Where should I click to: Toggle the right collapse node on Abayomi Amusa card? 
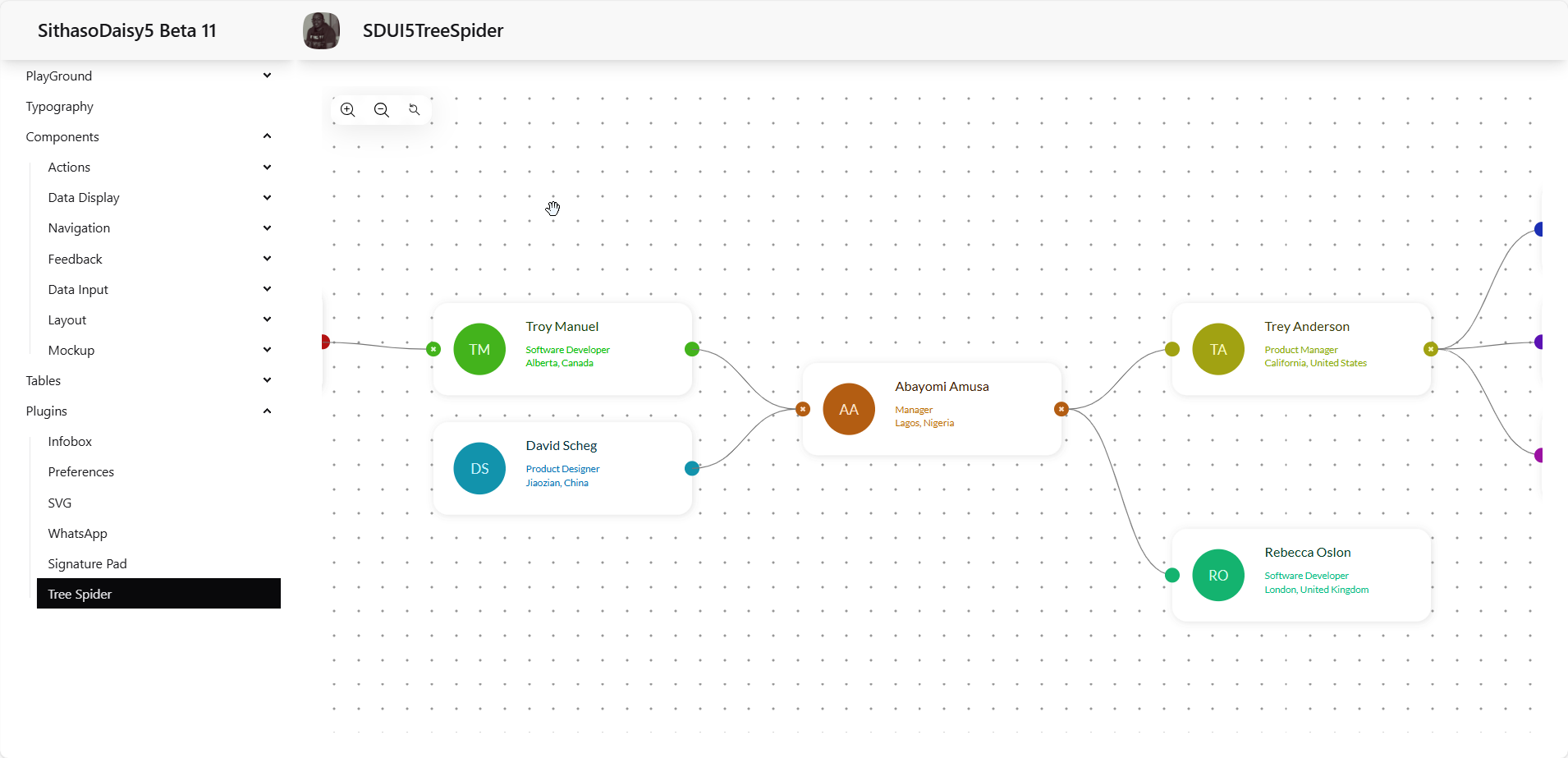[x=1061, y=409]
